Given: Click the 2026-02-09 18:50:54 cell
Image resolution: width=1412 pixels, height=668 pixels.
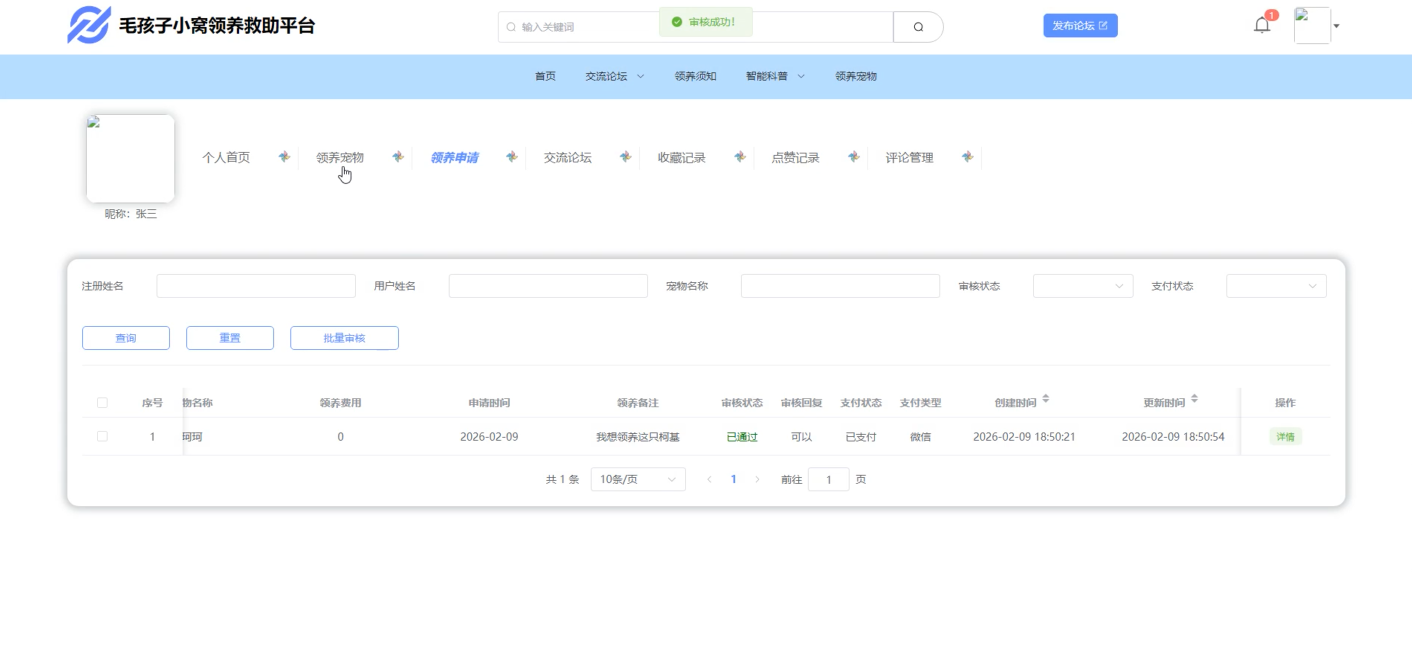Looking at the screenshot, I should (1173, 437).
